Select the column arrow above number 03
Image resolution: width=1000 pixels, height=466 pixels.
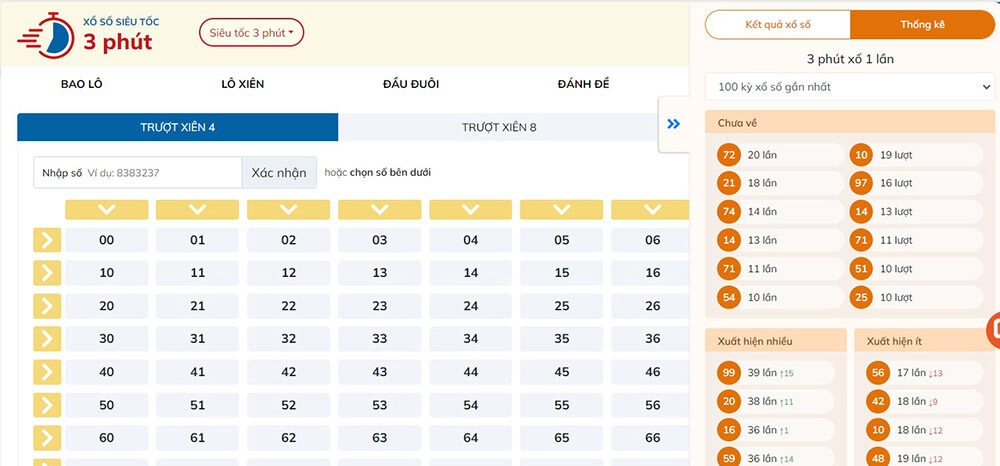point(379,209)
